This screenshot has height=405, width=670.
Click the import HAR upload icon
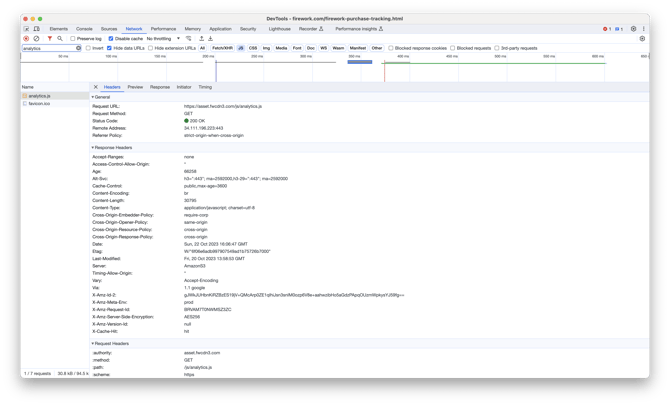(x=200, y=38)
